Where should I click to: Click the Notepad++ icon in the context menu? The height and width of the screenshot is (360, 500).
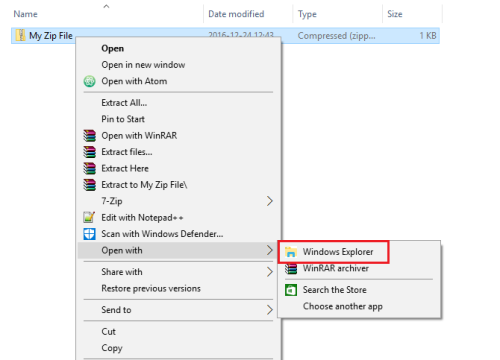click(x=89, y=218)
